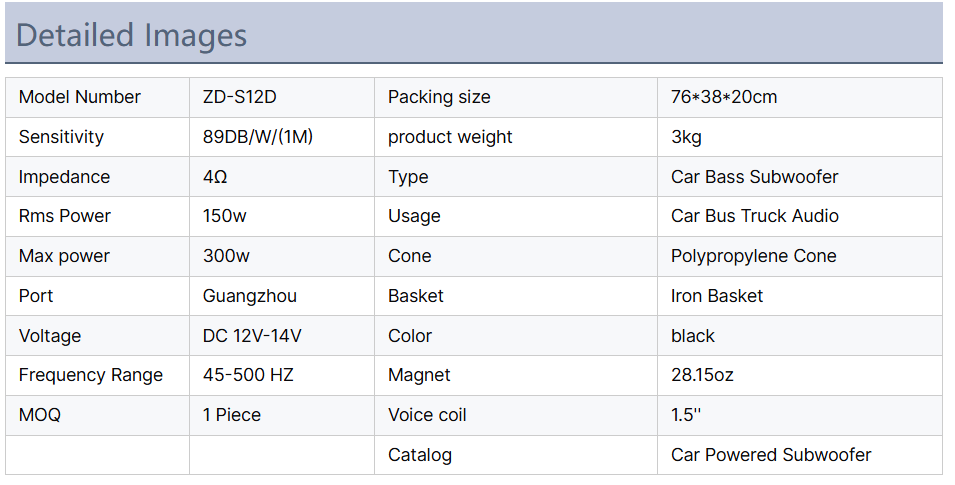
Task: Click the 45-500 HZ frequency value
Action: (248, 375)
